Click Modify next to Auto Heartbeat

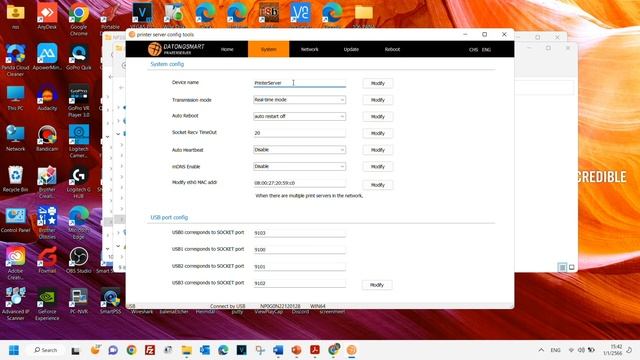coord(378,150)
